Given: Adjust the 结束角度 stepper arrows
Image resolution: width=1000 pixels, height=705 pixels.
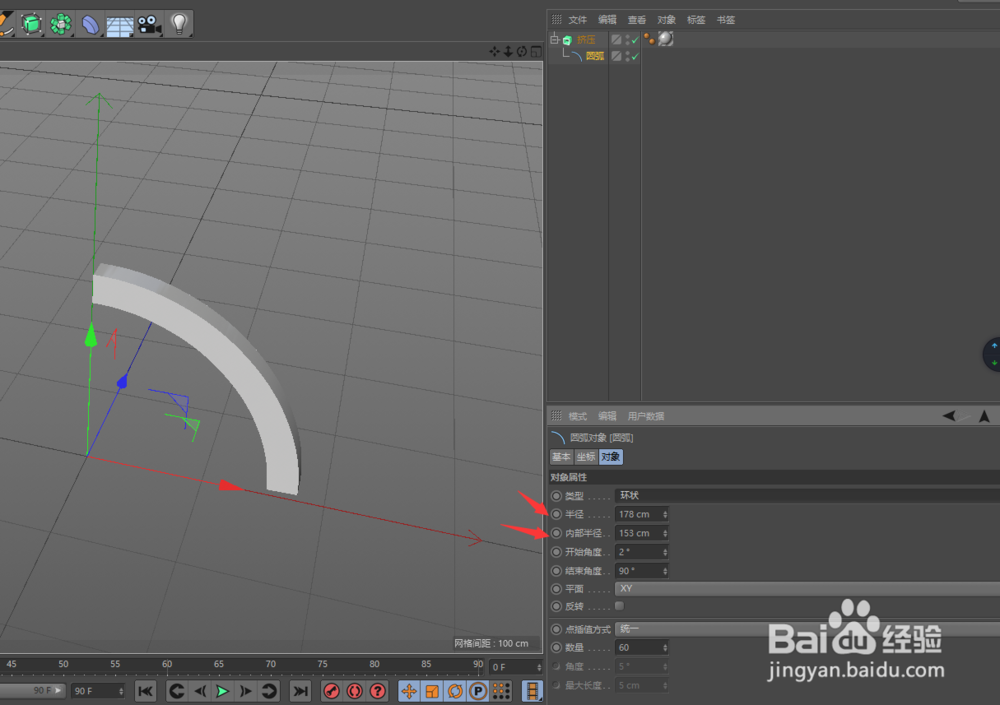Looking at the screenshot, I should pyautogui.click(x=665, y=571).
